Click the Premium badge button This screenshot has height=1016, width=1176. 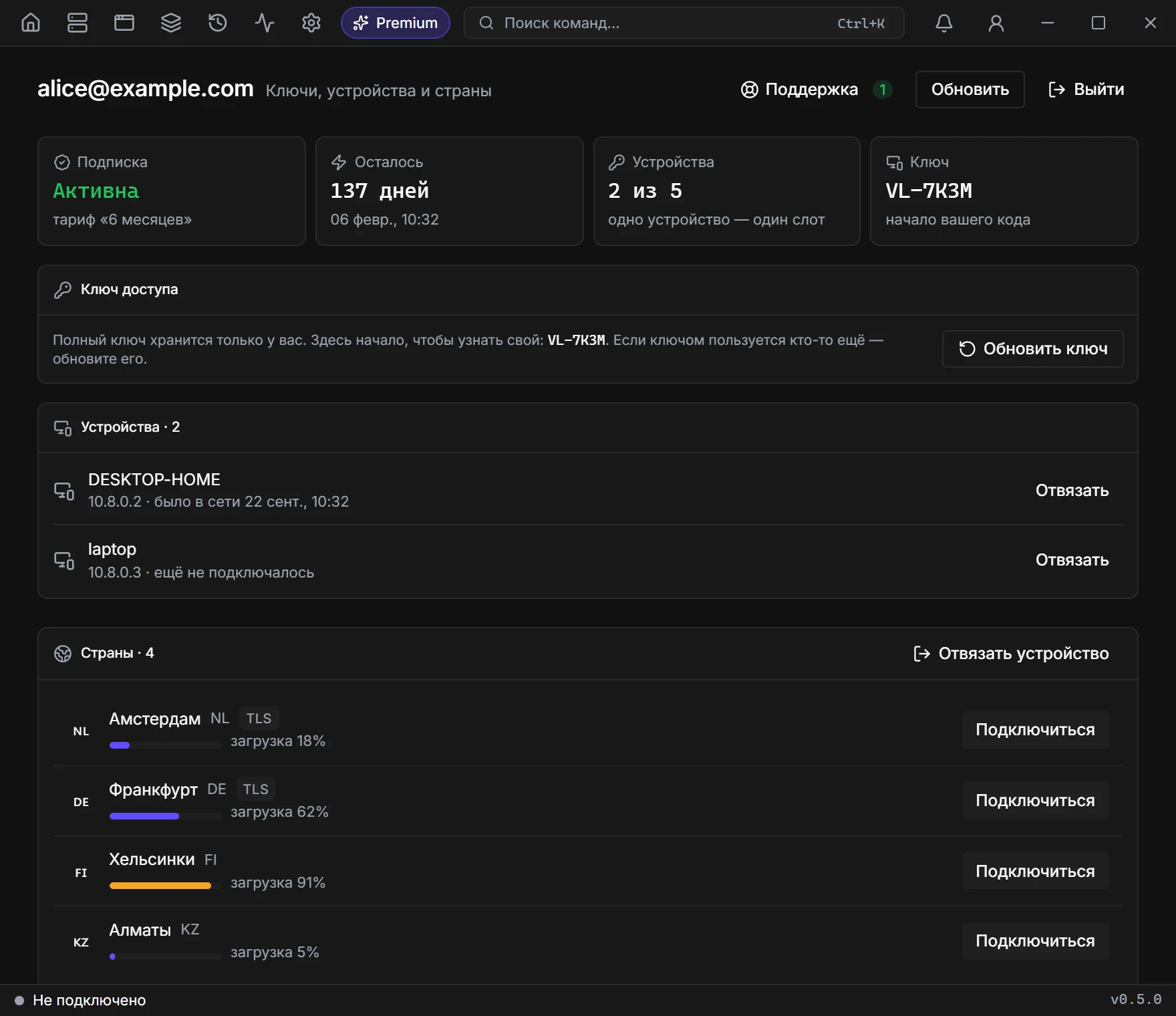(396, 23)
